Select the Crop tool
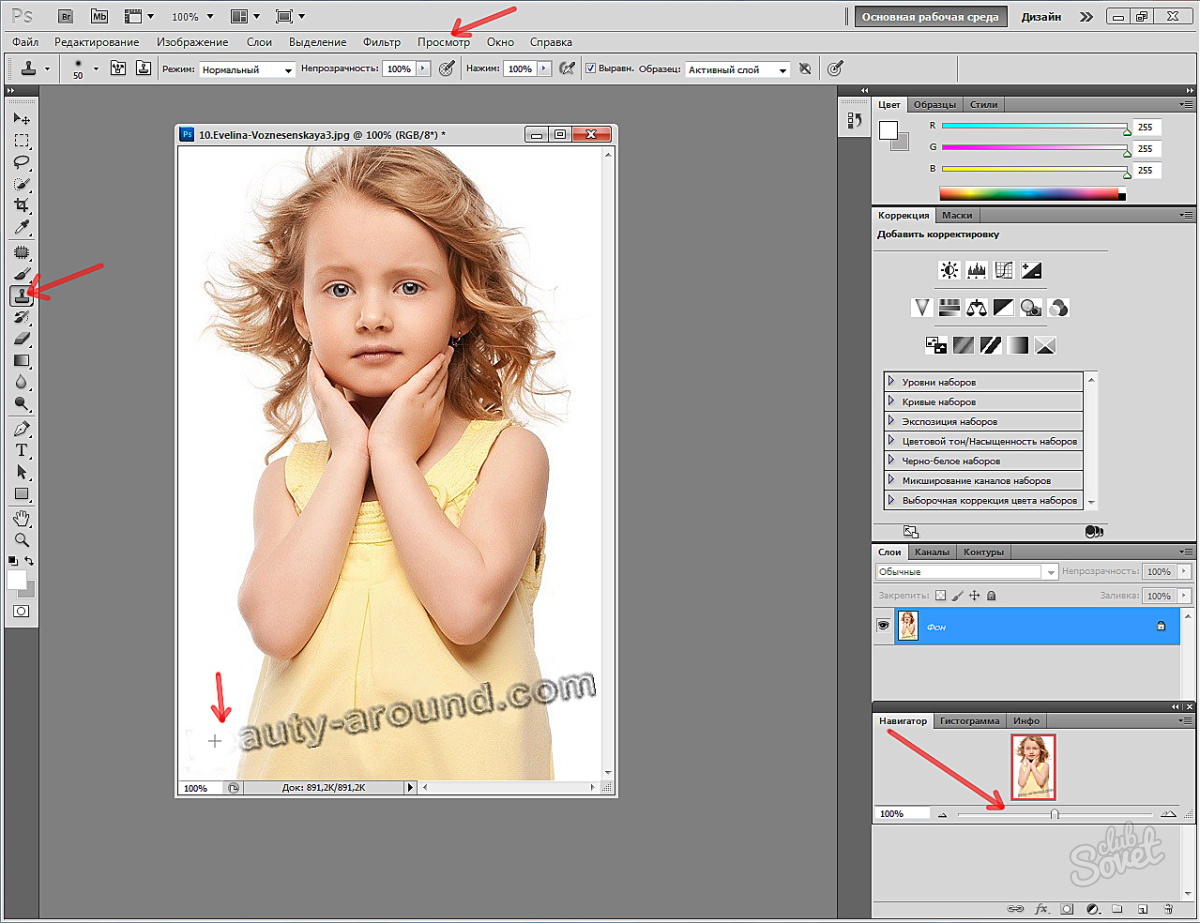The image size is (1200, 923). coord(21,206)
